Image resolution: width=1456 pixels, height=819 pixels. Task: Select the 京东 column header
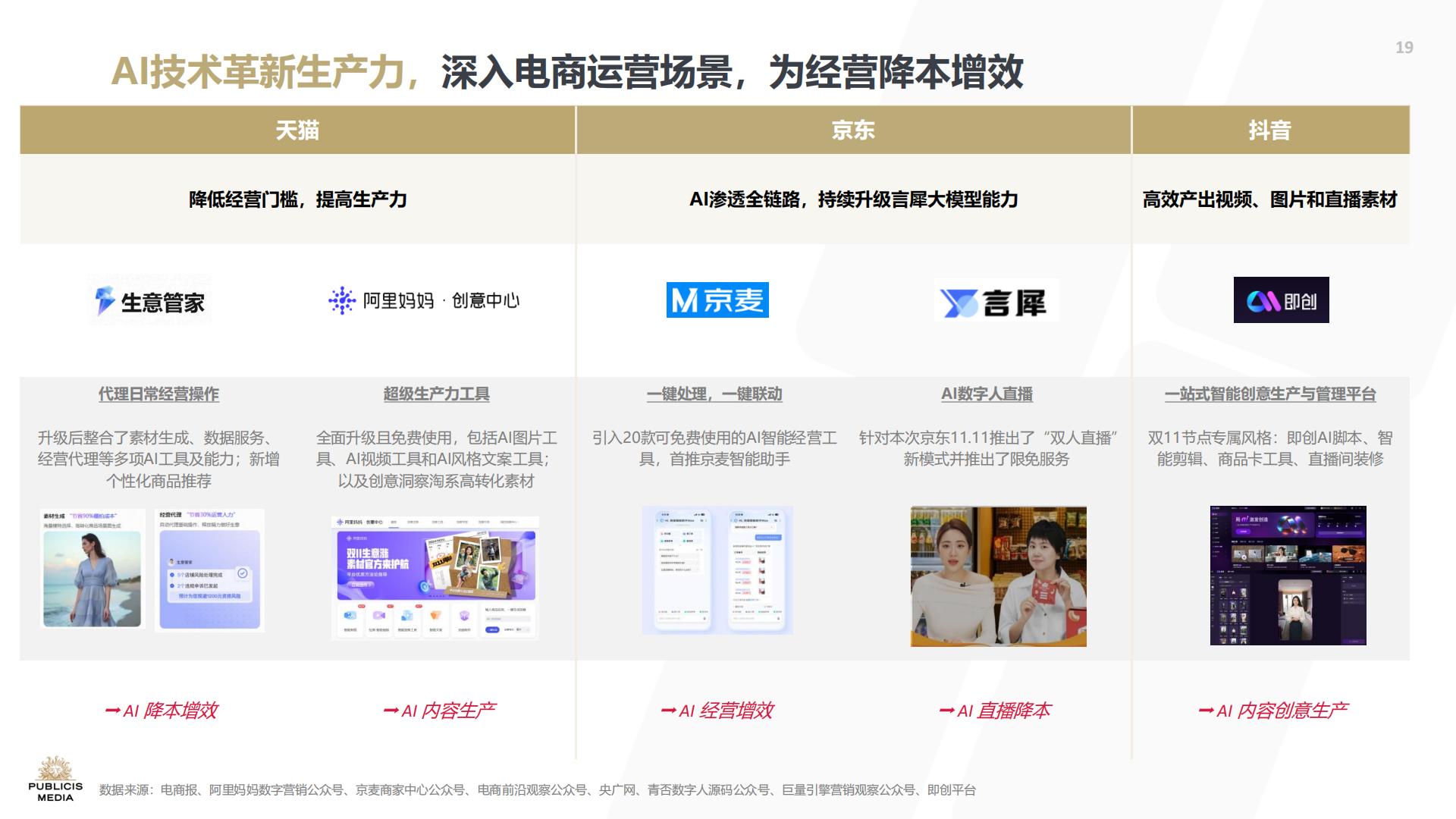[853, 130]
